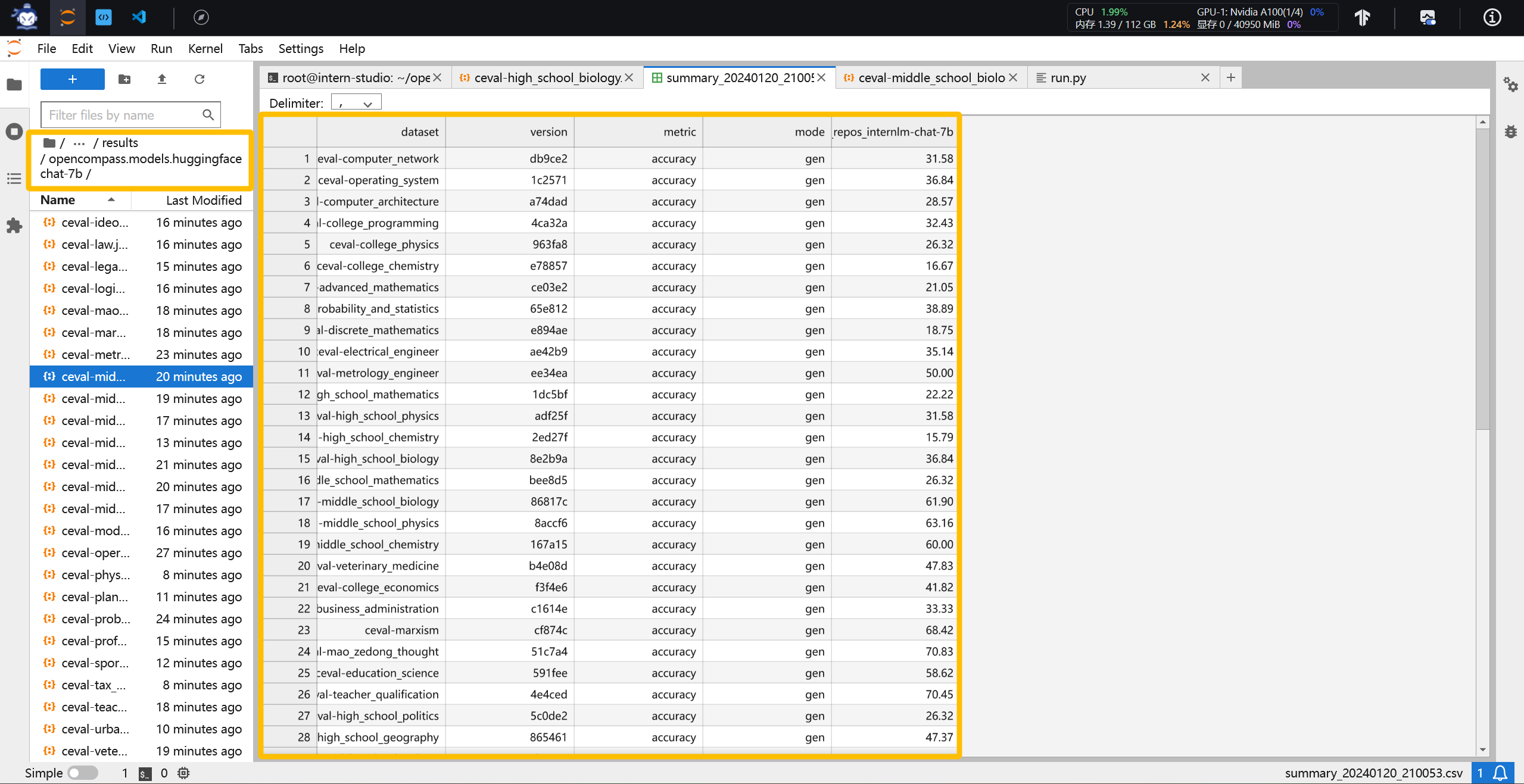Click the tree-shaped upload icon in top bar

1363,17
